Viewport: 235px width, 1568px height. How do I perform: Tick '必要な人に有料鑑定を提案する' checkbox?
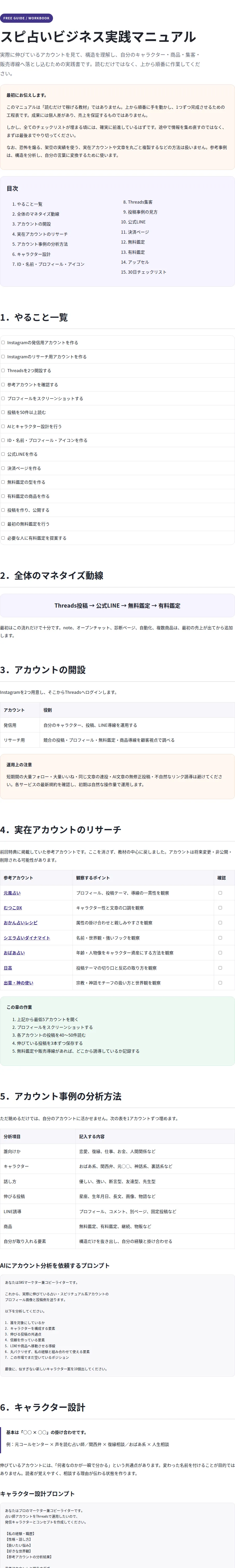tap(3, 538)
